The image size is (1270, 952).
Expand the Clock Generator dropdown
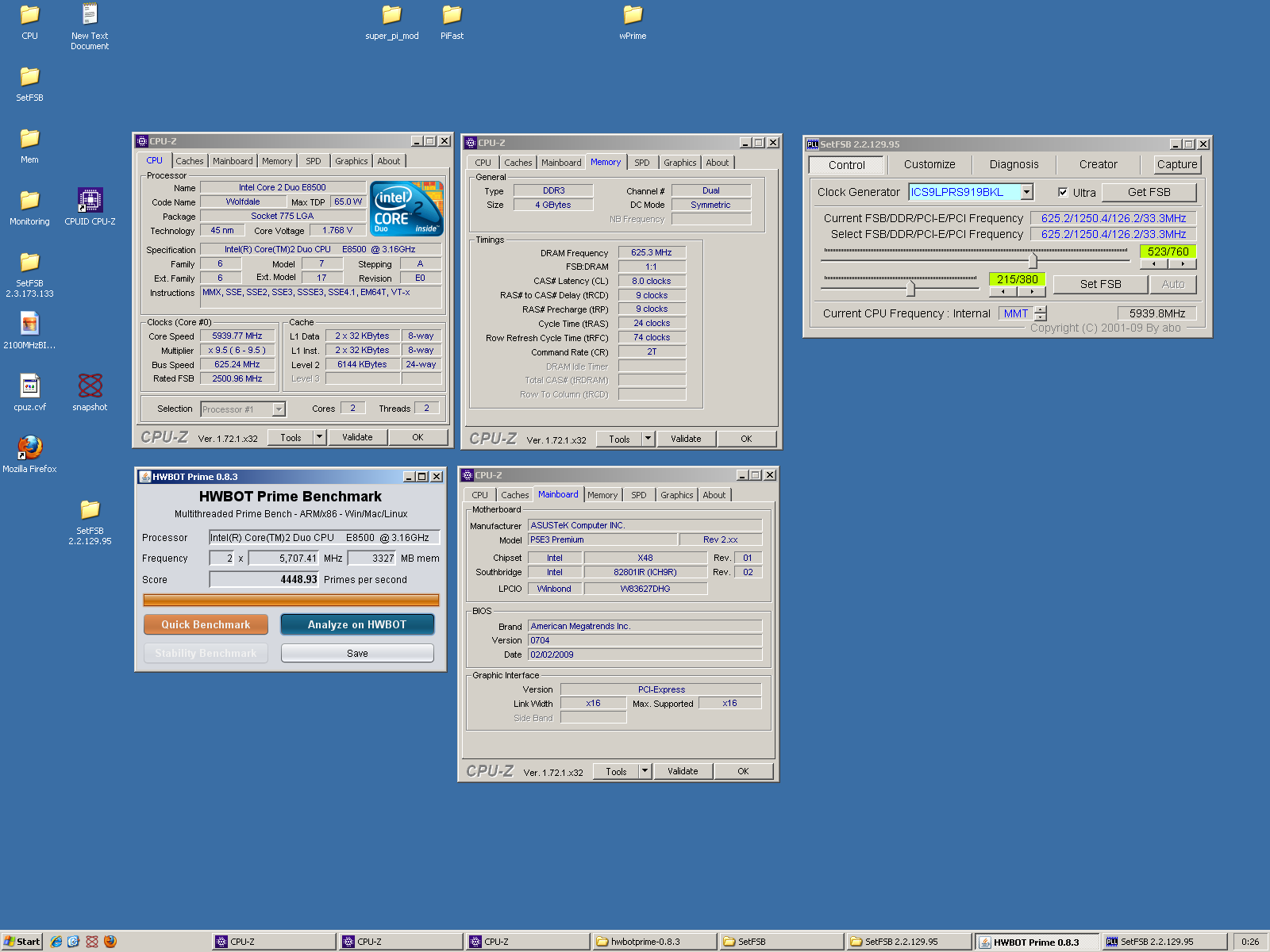(1027, 192)
